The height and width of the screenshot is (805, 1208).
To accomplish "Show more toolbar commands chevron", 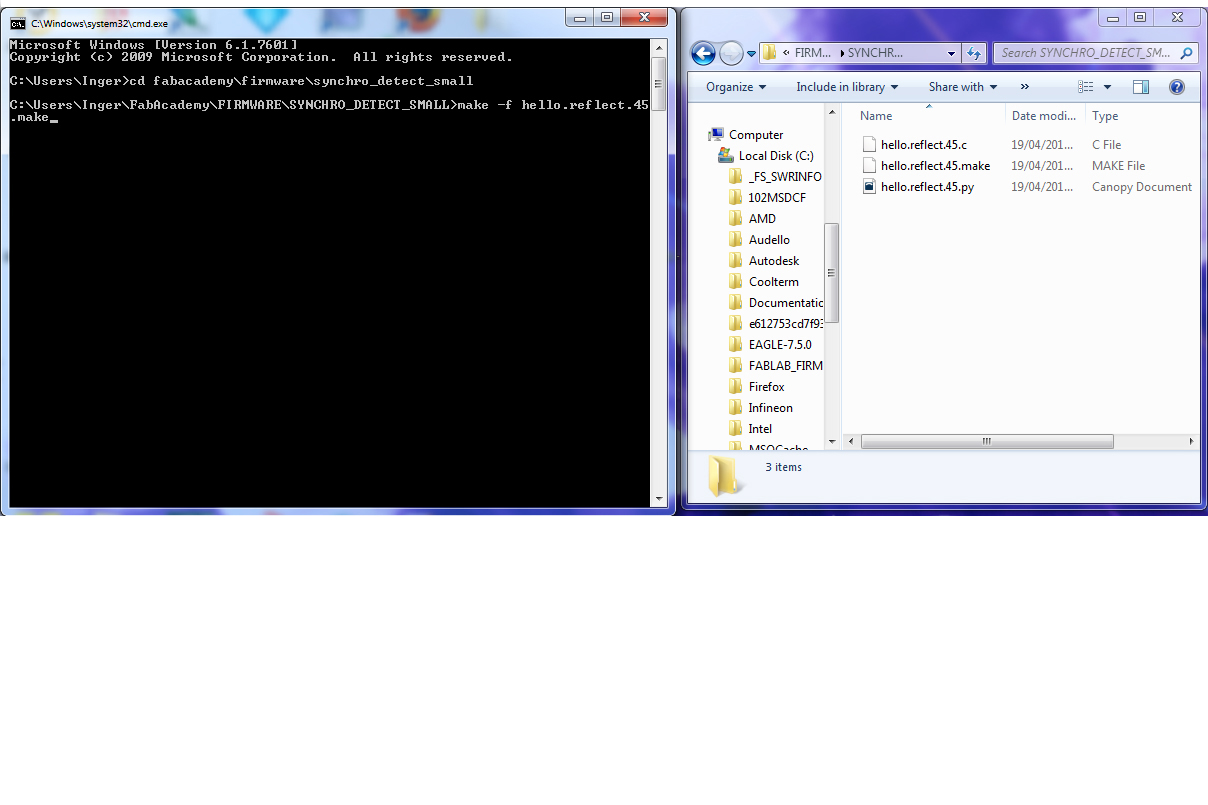I will pos(1024,87).
